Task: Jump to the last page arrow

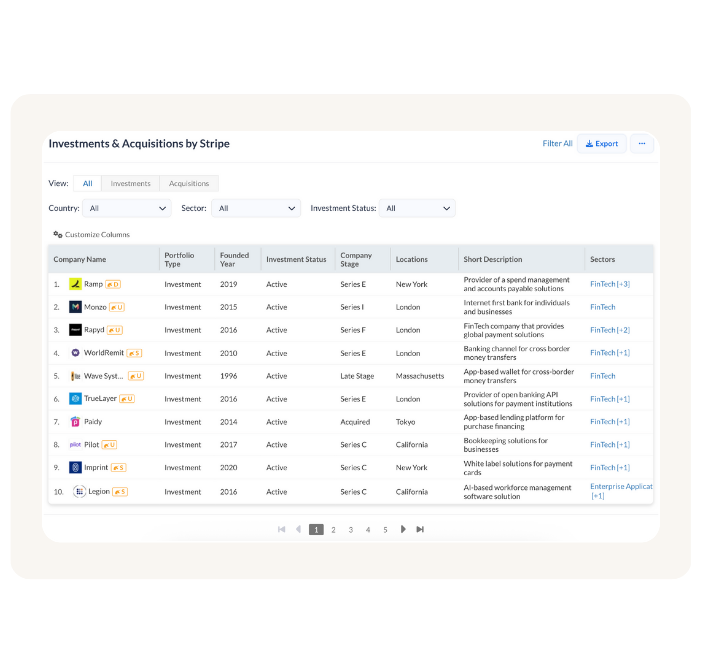Action: click(420, 529)
